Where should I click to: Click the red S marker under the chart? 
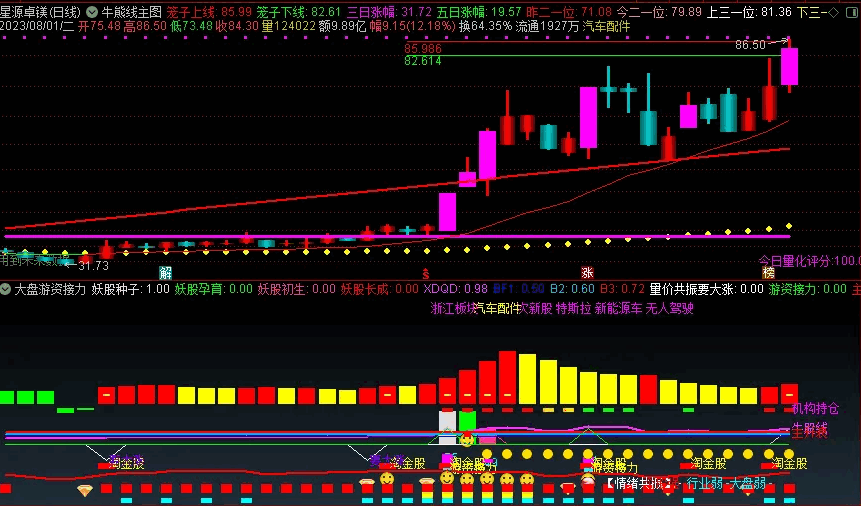click(x=426, y=273)
